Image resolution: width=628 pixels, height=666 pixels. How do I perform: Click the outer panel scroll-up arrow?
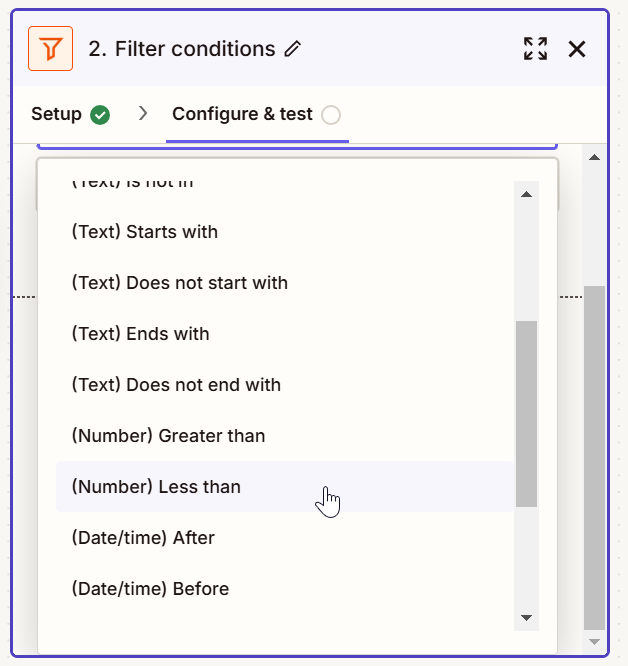click(x=594, y=158)
